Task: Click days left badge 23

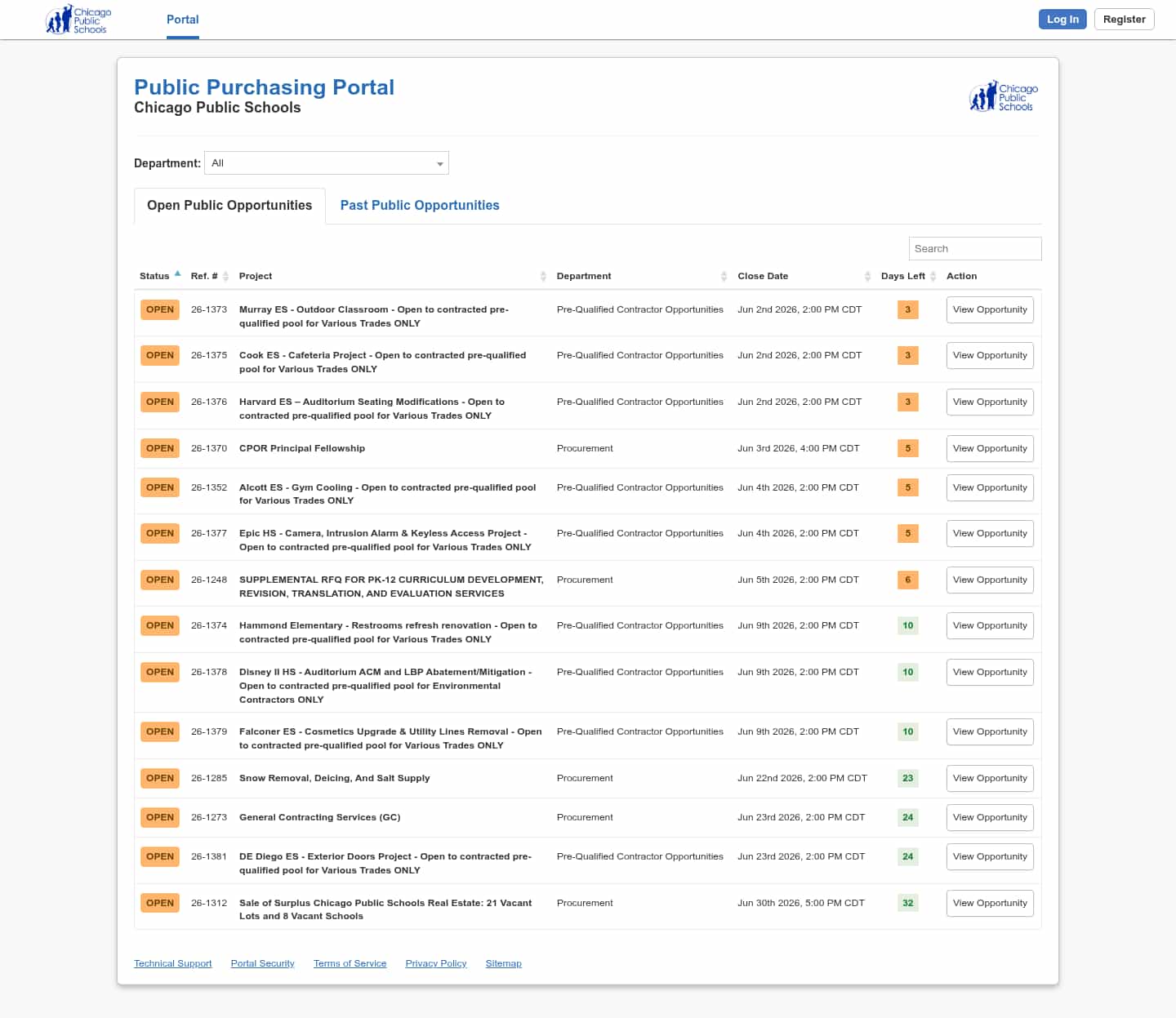Action: point(907,778)
